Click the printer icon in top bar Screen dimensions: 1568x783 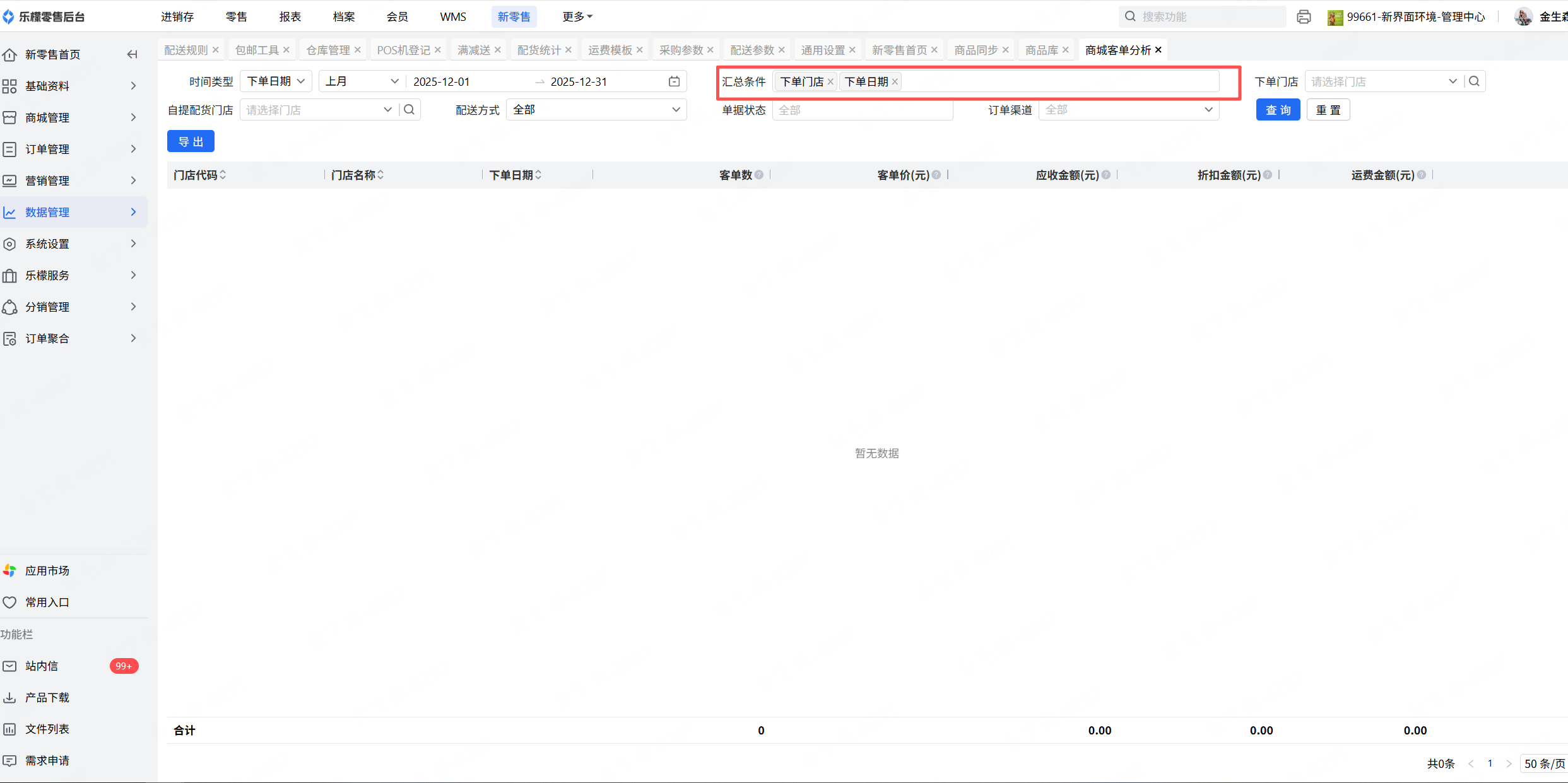(x=1304, y=17)
